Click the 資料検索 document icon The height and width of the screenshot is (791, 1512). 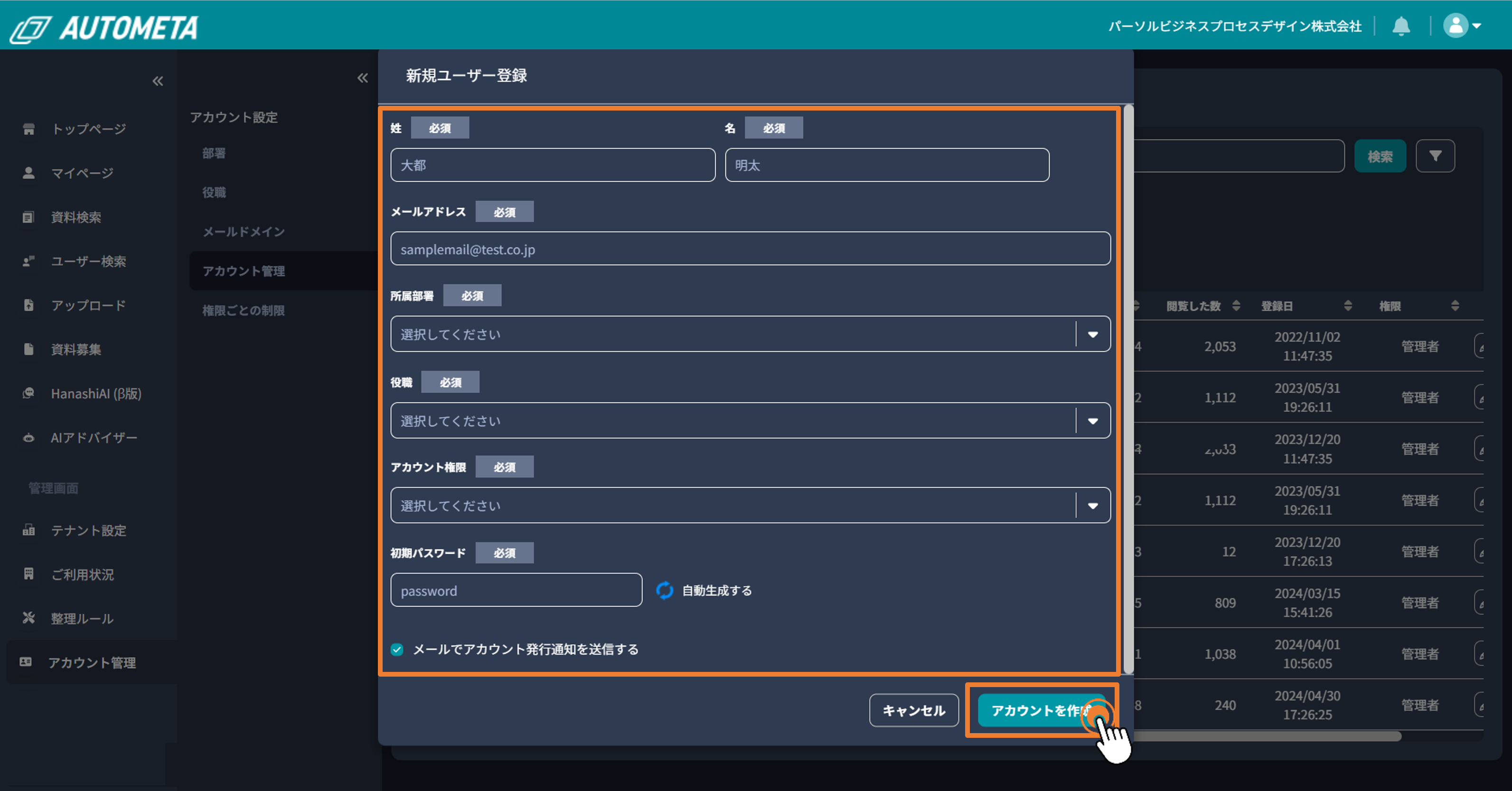(x=28, y=217)
